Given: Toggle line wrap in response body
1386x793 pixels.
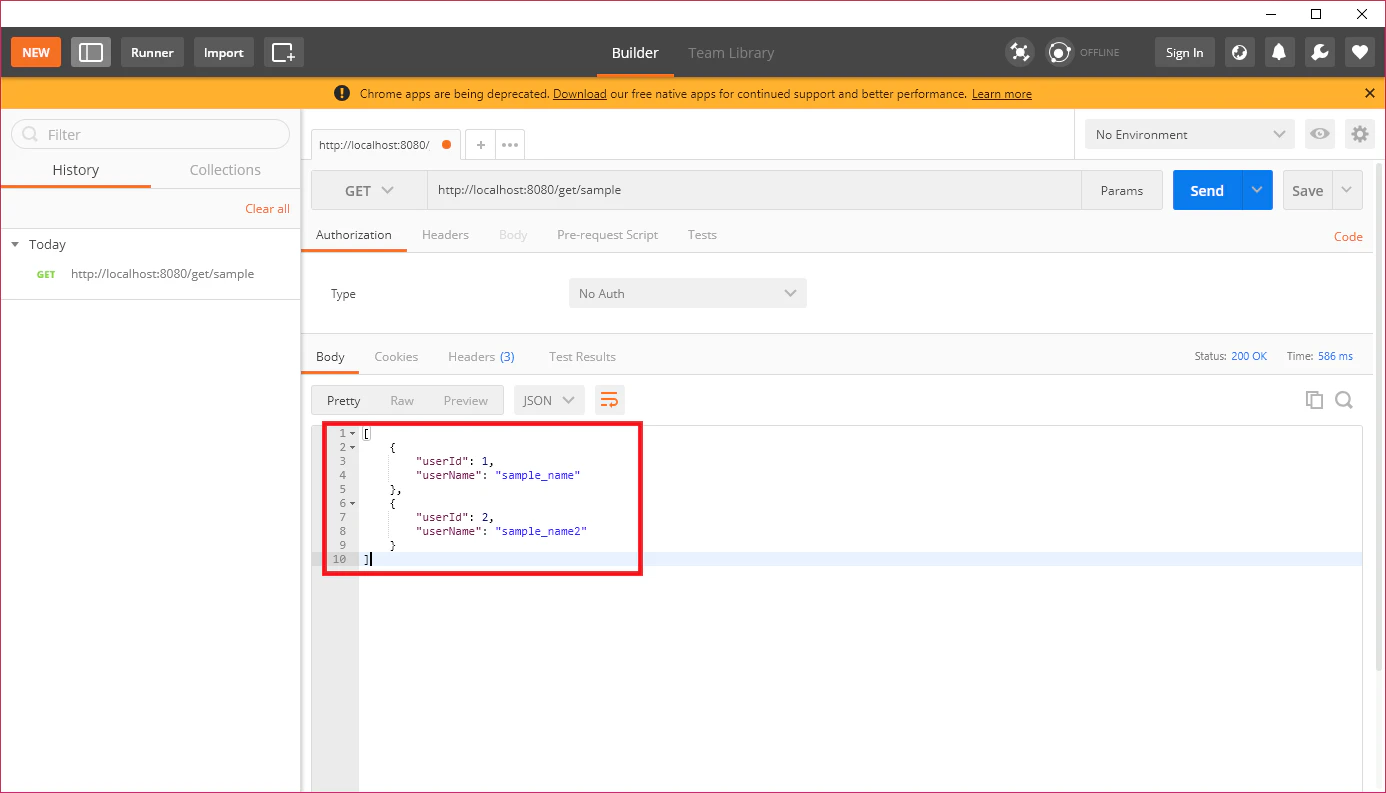Looking at the screenshot, I should pos(609,400).
